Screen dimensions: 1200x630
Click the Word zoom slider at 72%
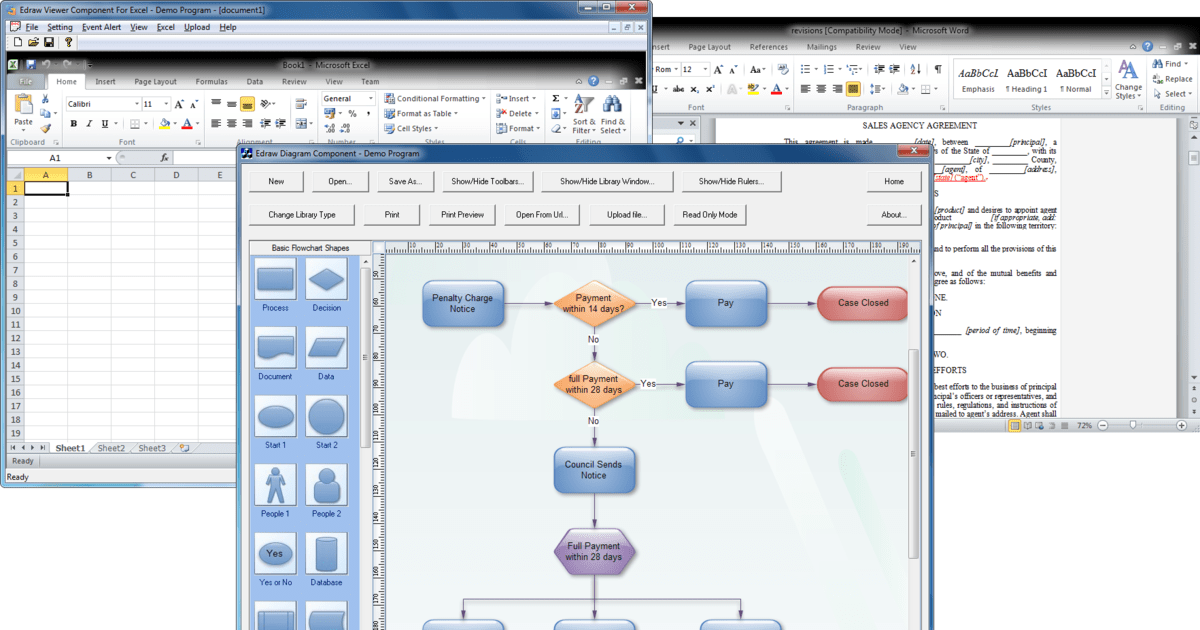click(1132, 425)
